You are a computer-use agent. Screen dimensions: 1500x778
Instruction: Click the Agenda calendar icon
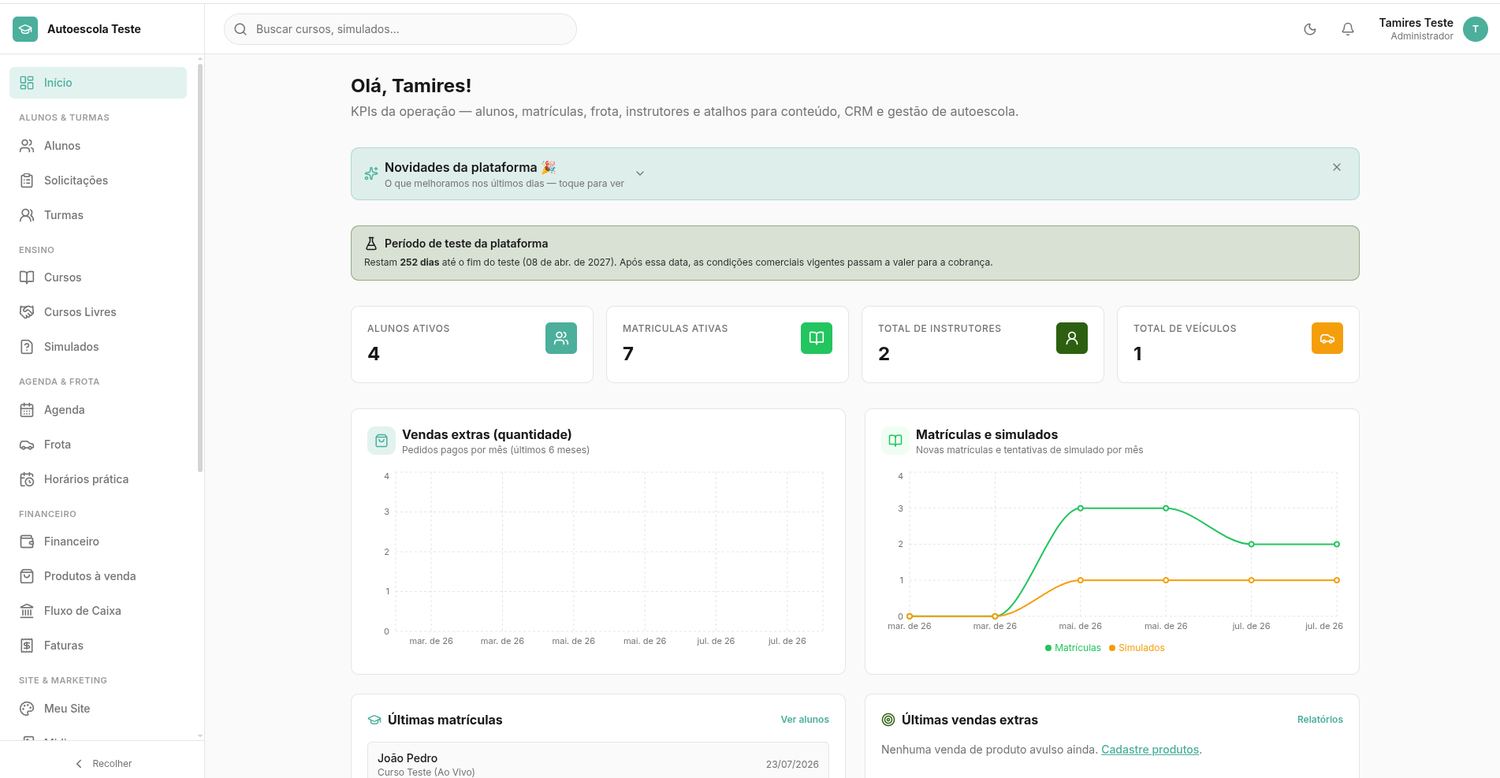click(27, 410)
